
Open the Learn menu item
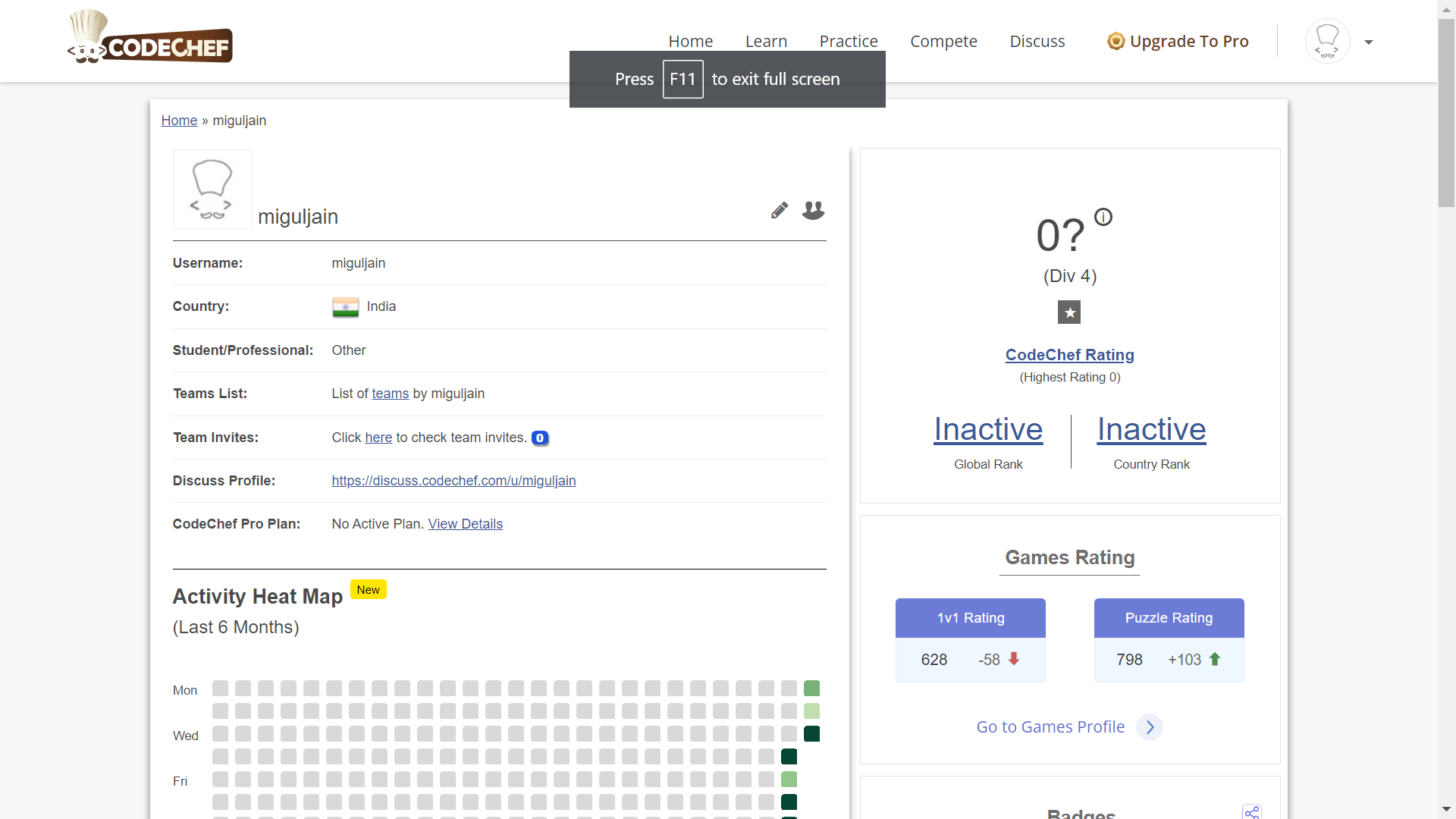point(766,41)
